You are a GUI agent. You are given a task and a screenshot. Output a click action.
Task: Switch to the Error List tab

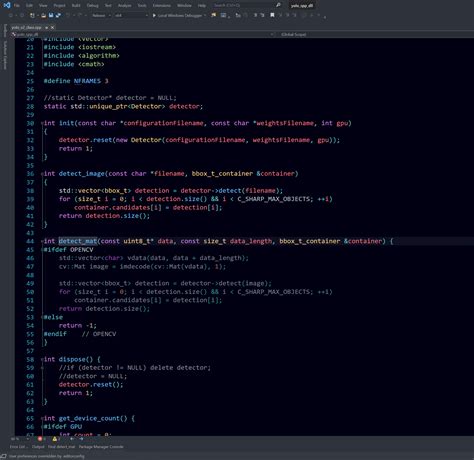(18, 447)
